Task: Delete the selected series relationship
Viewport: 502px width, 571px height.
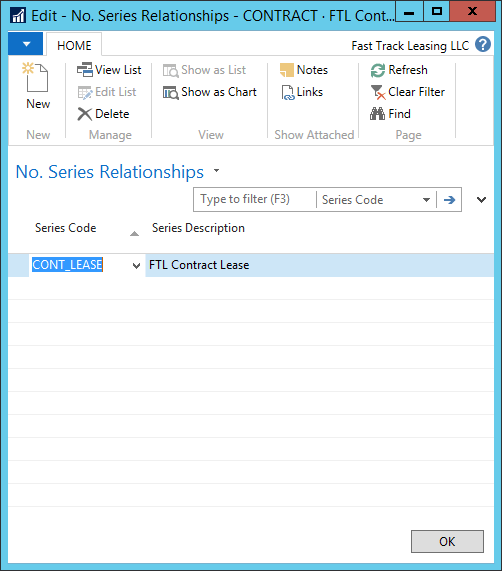Action: (x=103, y=114)
